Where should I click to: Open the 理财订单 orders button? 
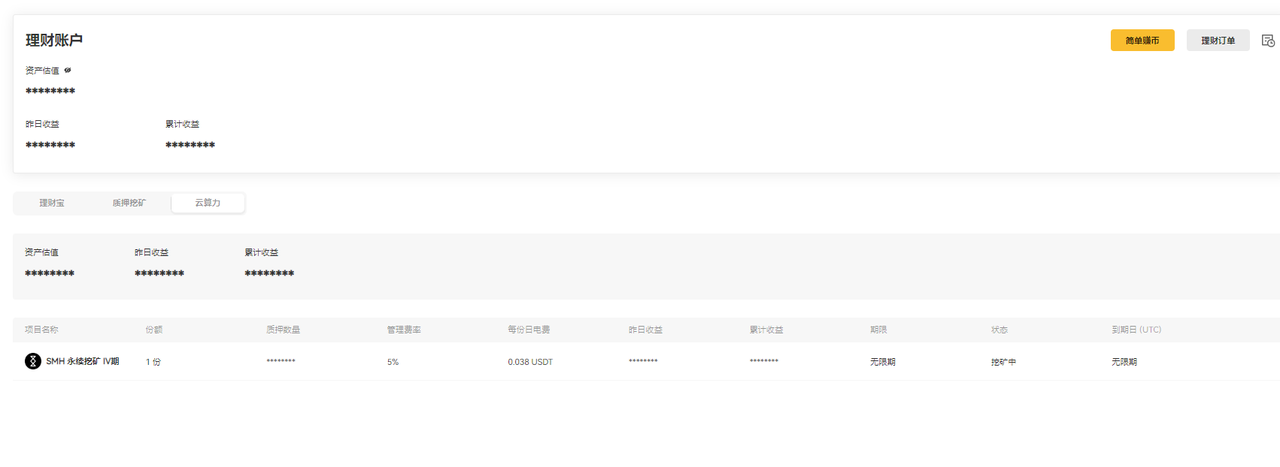tap(1218, 40)
